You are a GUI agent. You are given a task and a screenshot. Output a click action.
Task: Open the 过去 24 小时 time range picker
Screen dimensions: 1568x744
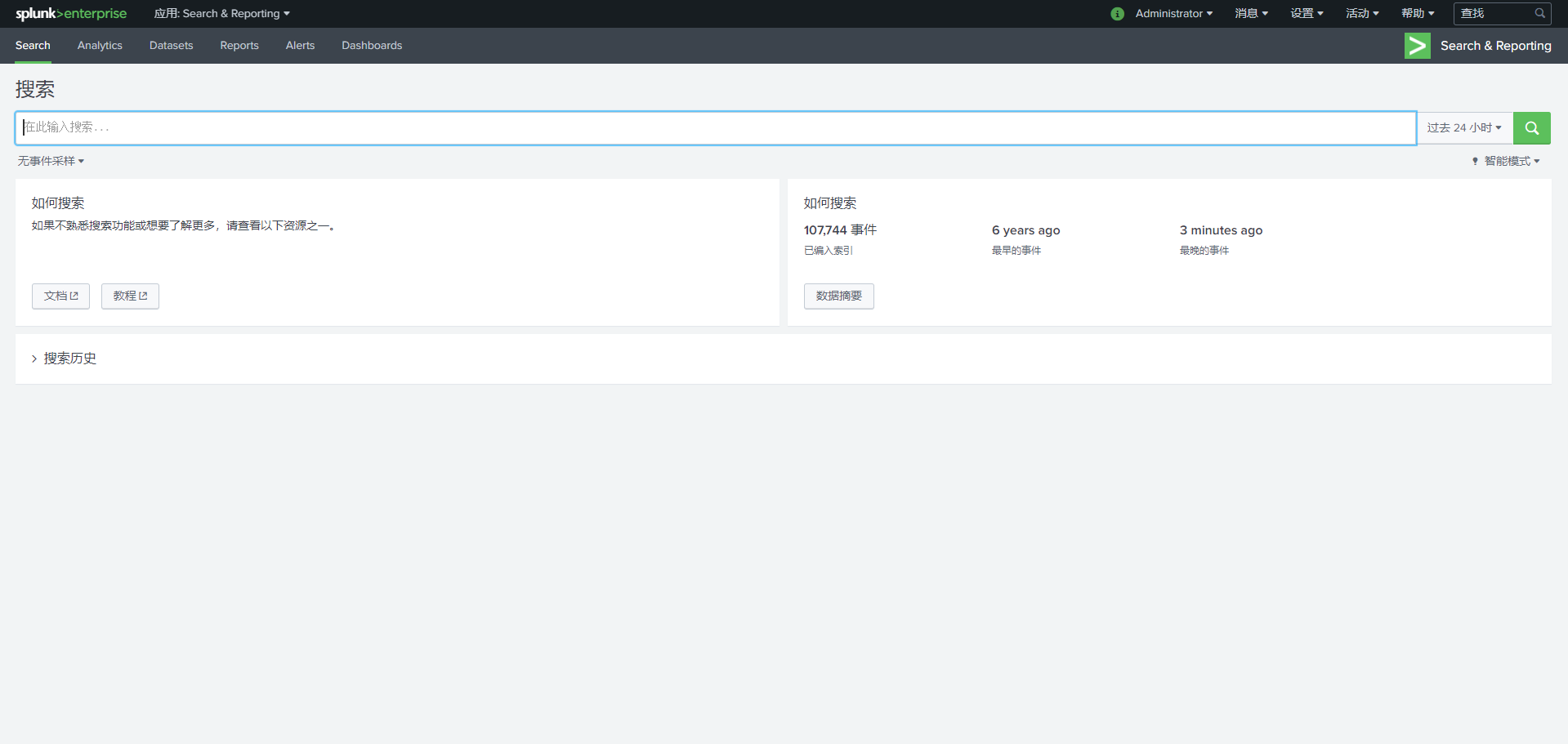pos(1463,127)
